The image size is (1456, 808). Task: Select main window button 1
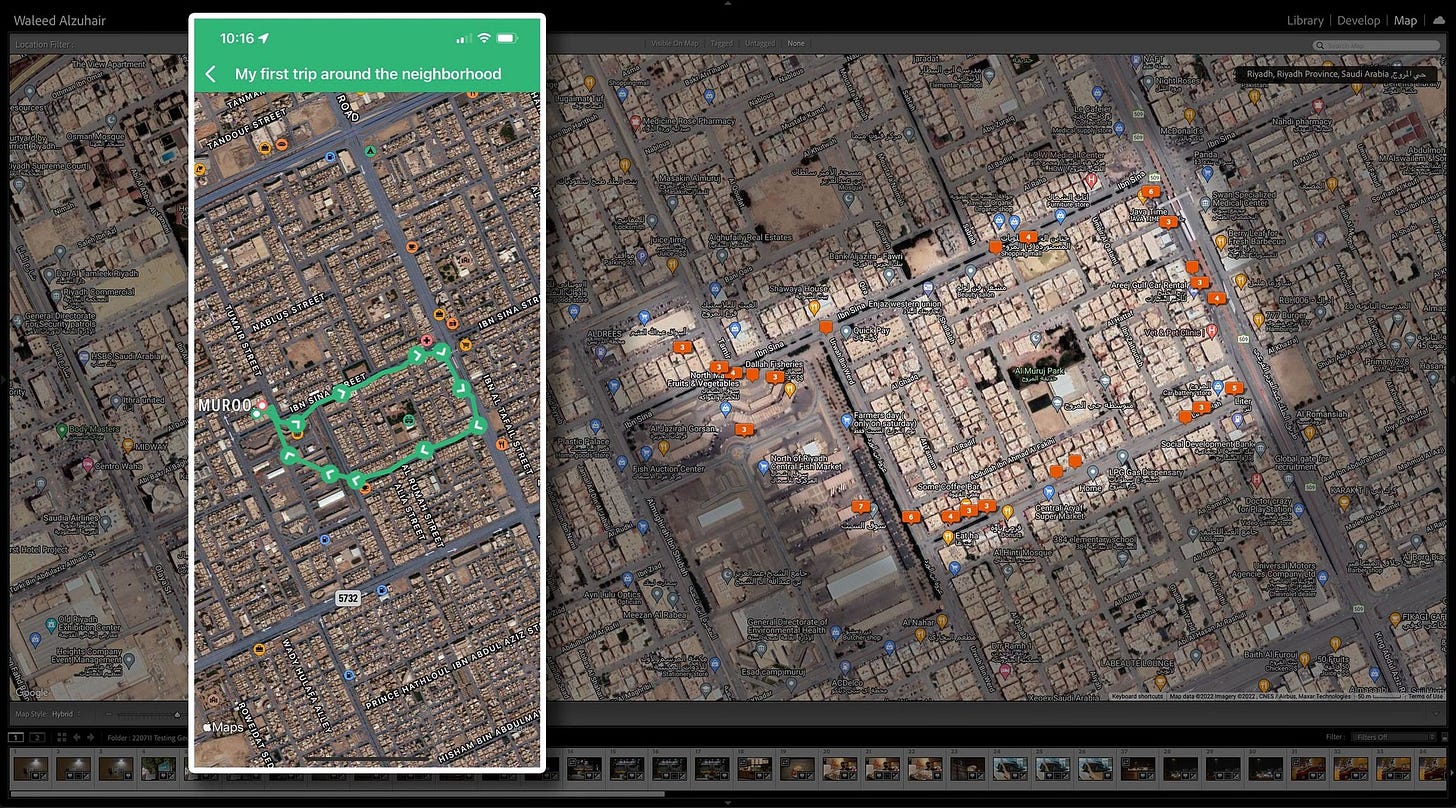[x=16, y=737]
